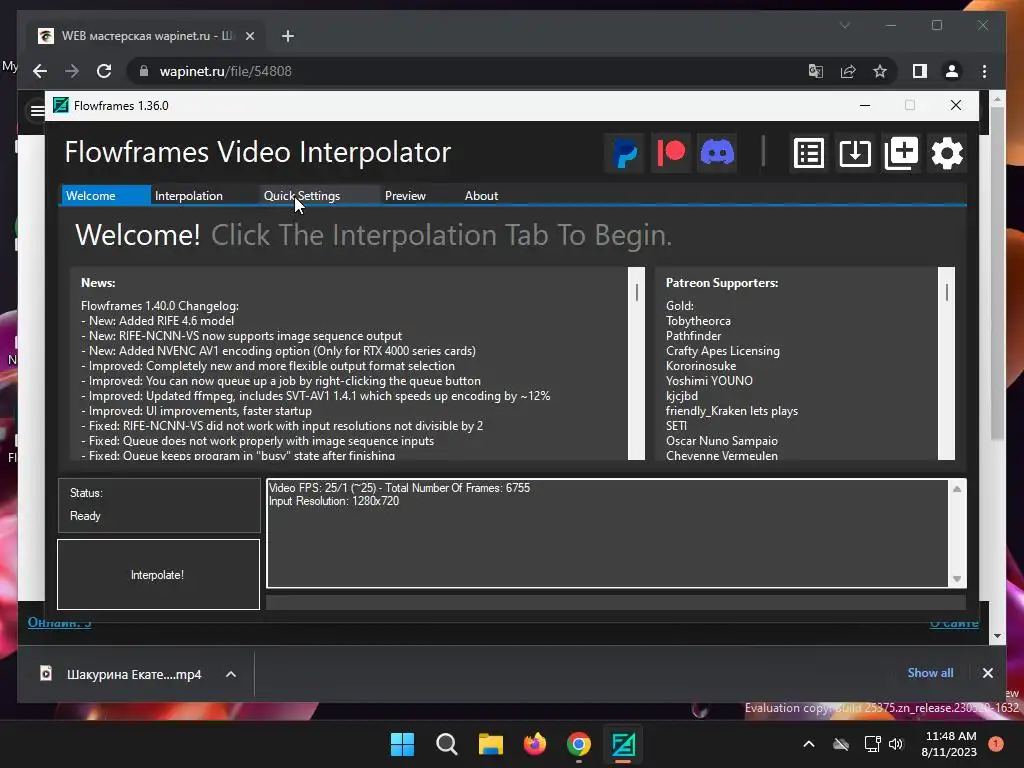Click the Interpolate! button
The image size is (1024, 768).
click(x=158, y=575)
